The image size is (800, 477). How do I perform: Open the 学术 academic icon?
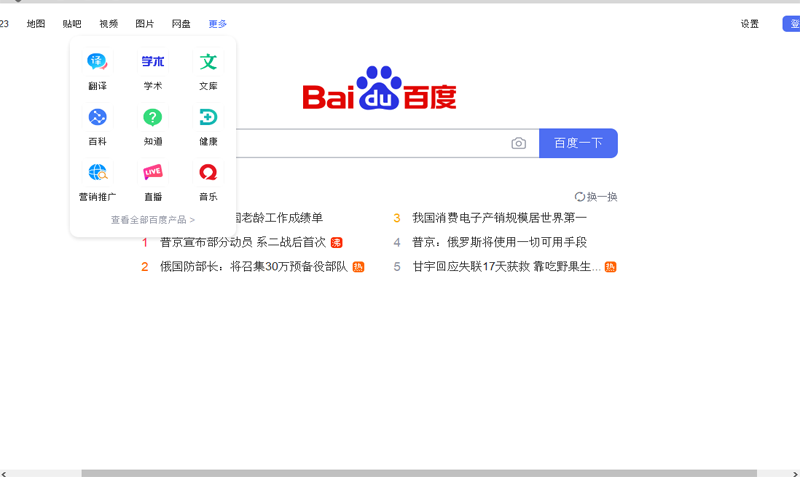click(153, 62)
